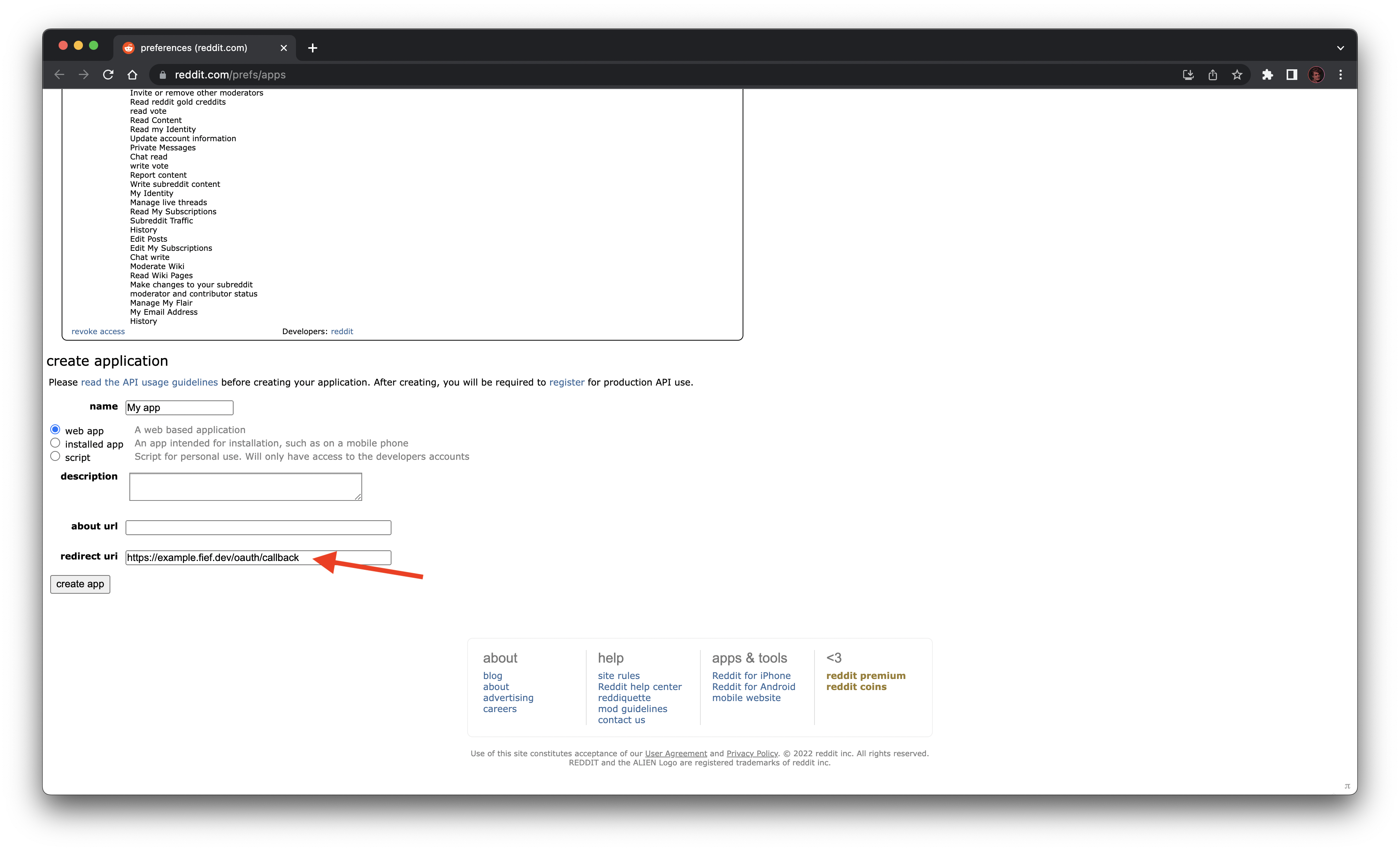Open a new browser tab
This screenshot has height=851, width=1400.
point(312,48)
